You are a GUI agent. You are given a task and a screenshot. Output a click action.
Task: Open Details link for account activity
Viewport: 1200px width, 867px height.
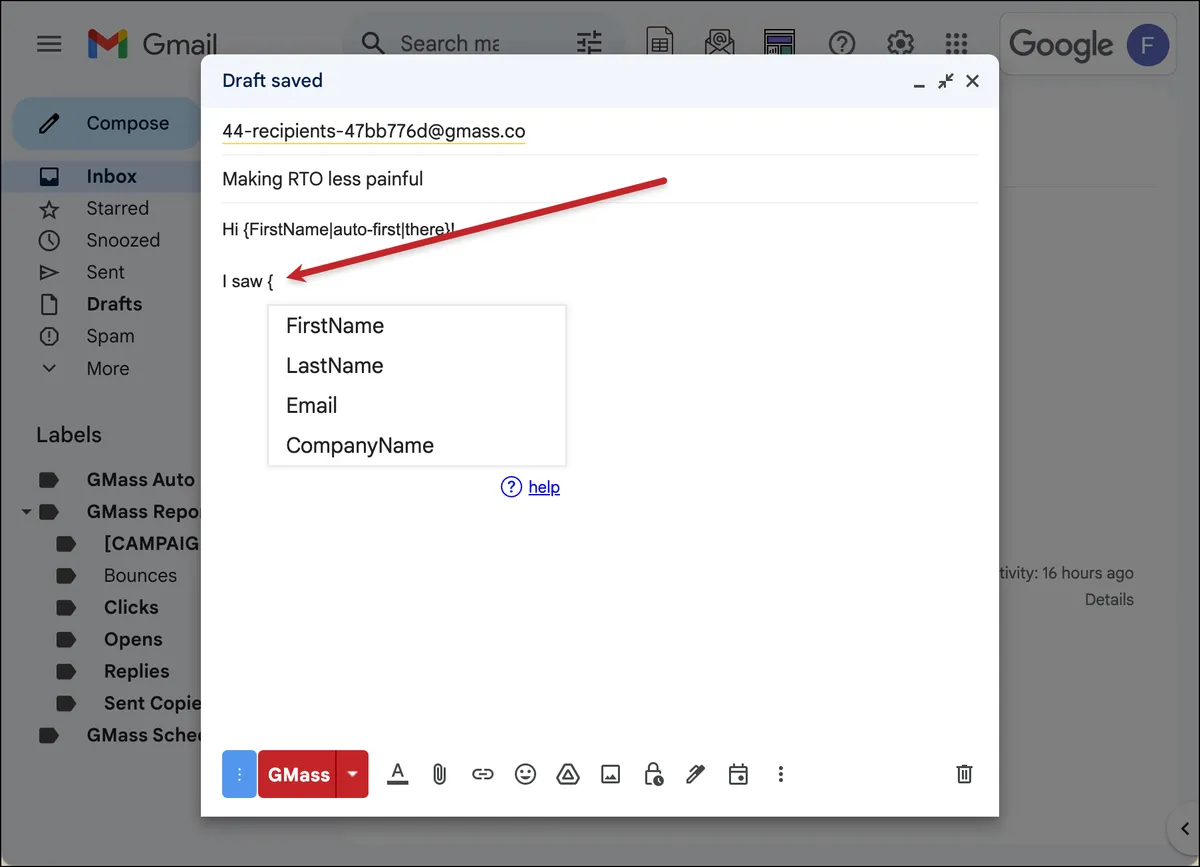tap(1109, 600)
